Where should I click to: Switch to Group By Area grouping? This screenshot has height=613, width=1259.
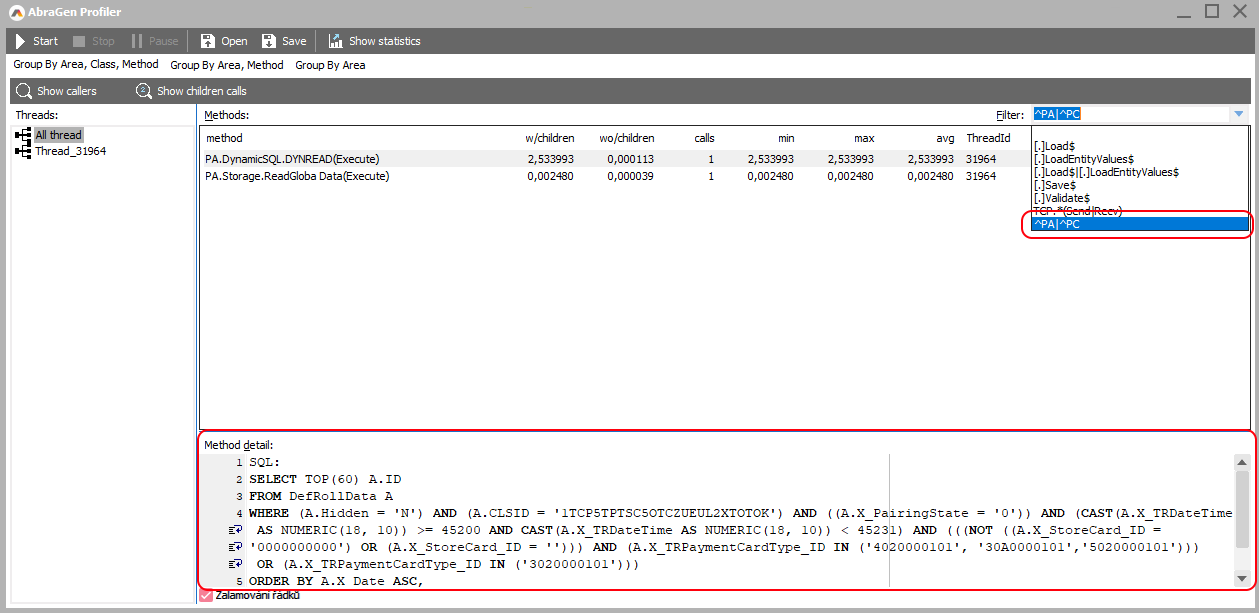[330, 65]
